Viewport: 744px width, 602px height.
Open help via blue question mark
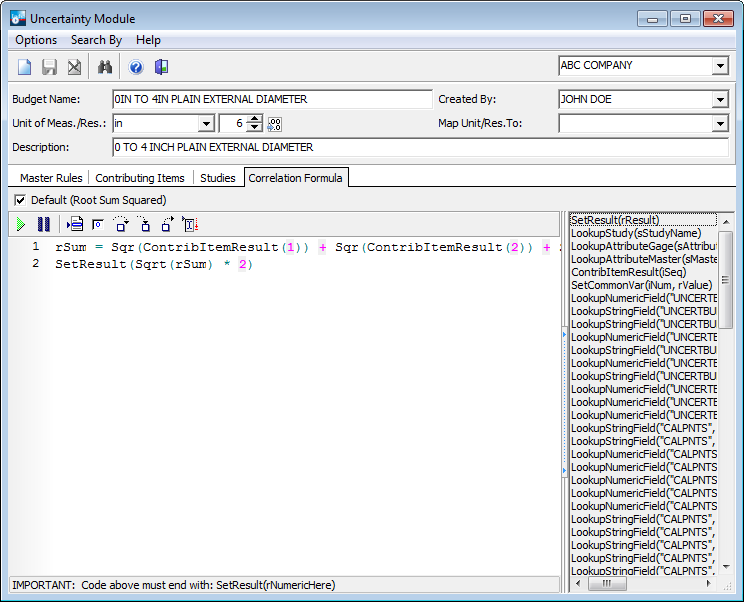pos(136,67)
